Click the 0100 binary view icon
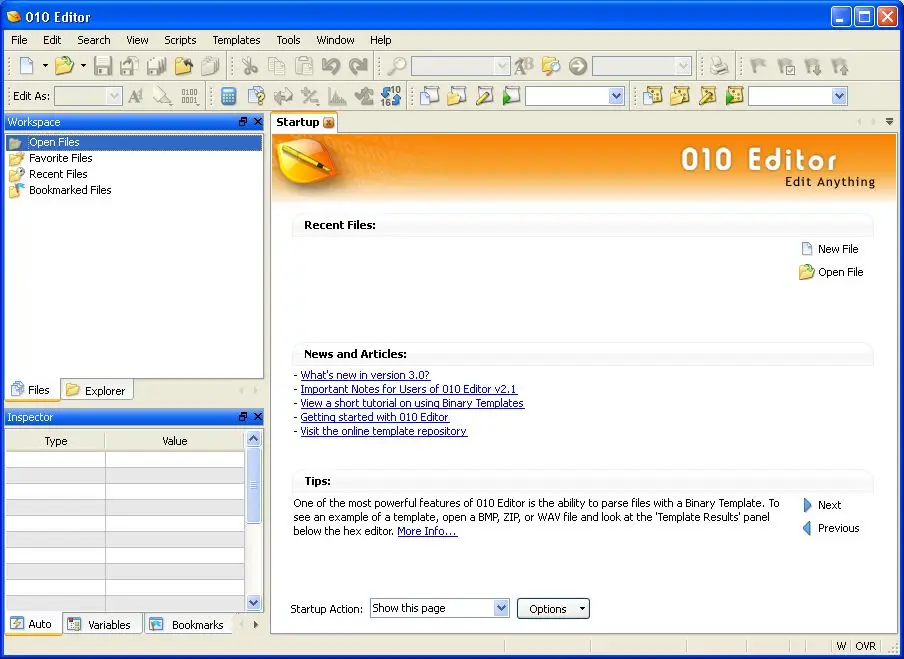The image size is (904, 659). (189, 96)
